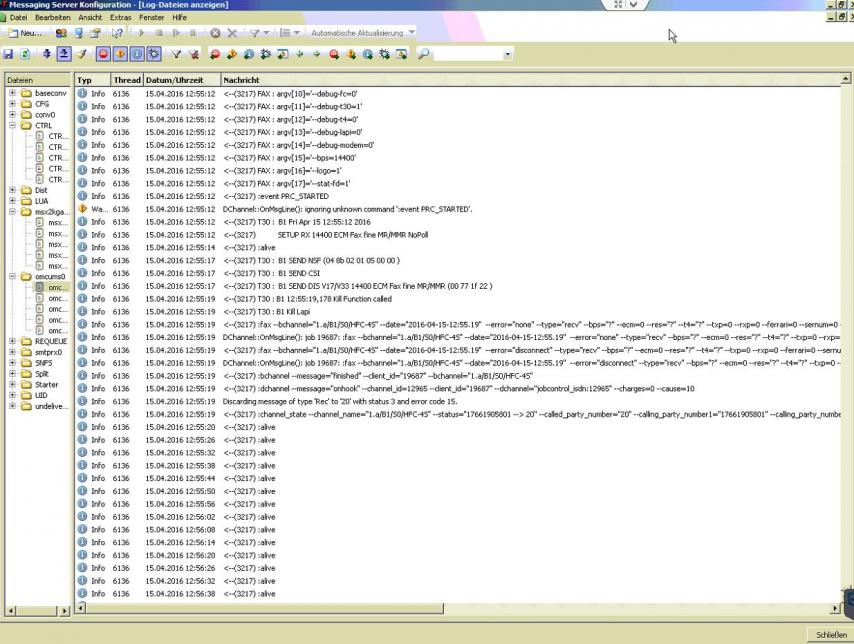Open the Extras menu
This screenshot has width=854, height=644.
120,18
